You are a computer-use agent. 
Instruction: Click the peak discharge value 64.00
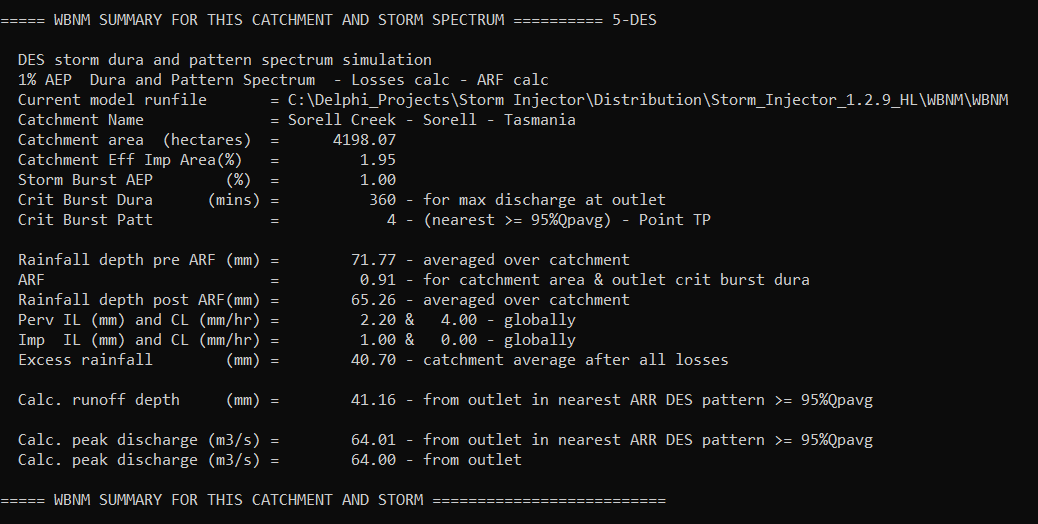(373, 460)
